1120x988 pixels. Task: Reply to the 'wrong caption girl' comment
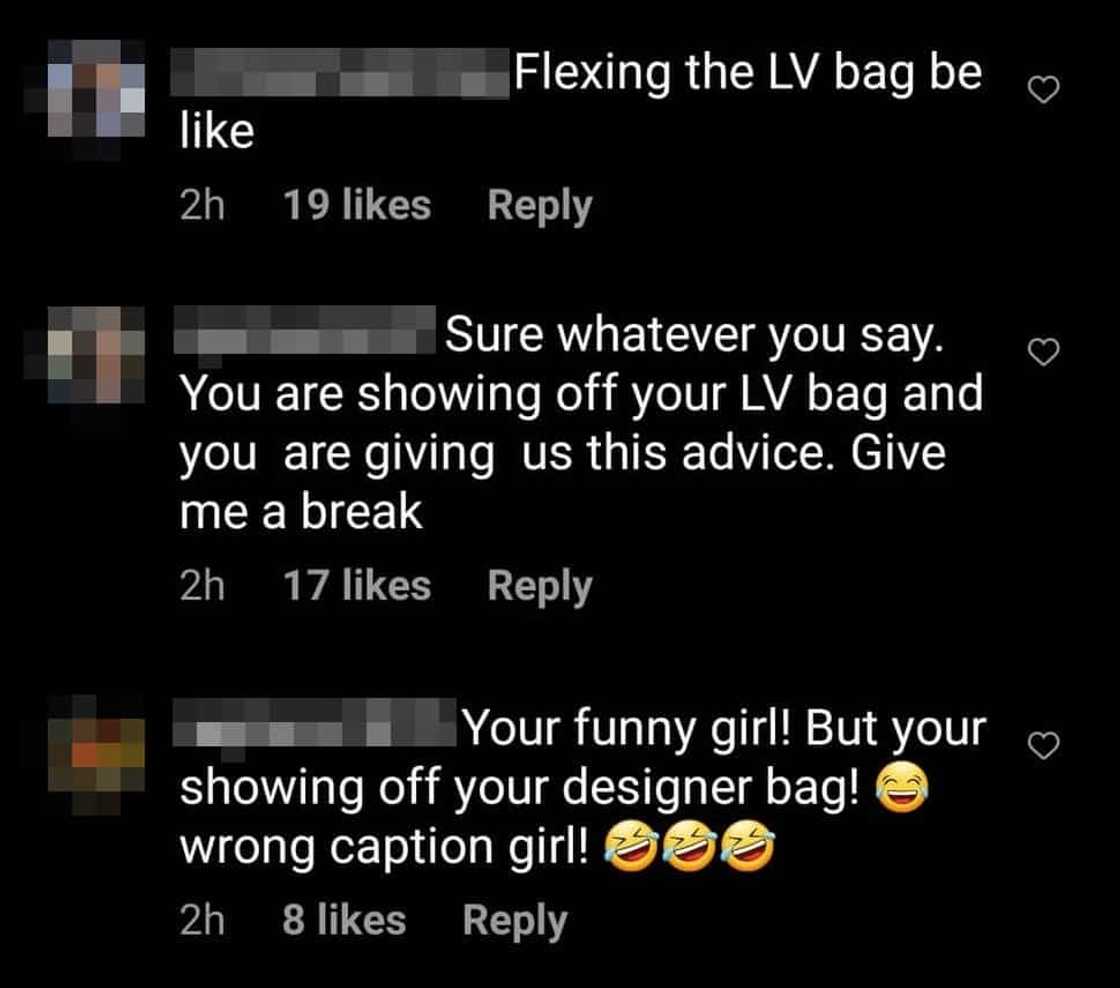(x=515, y=920)
